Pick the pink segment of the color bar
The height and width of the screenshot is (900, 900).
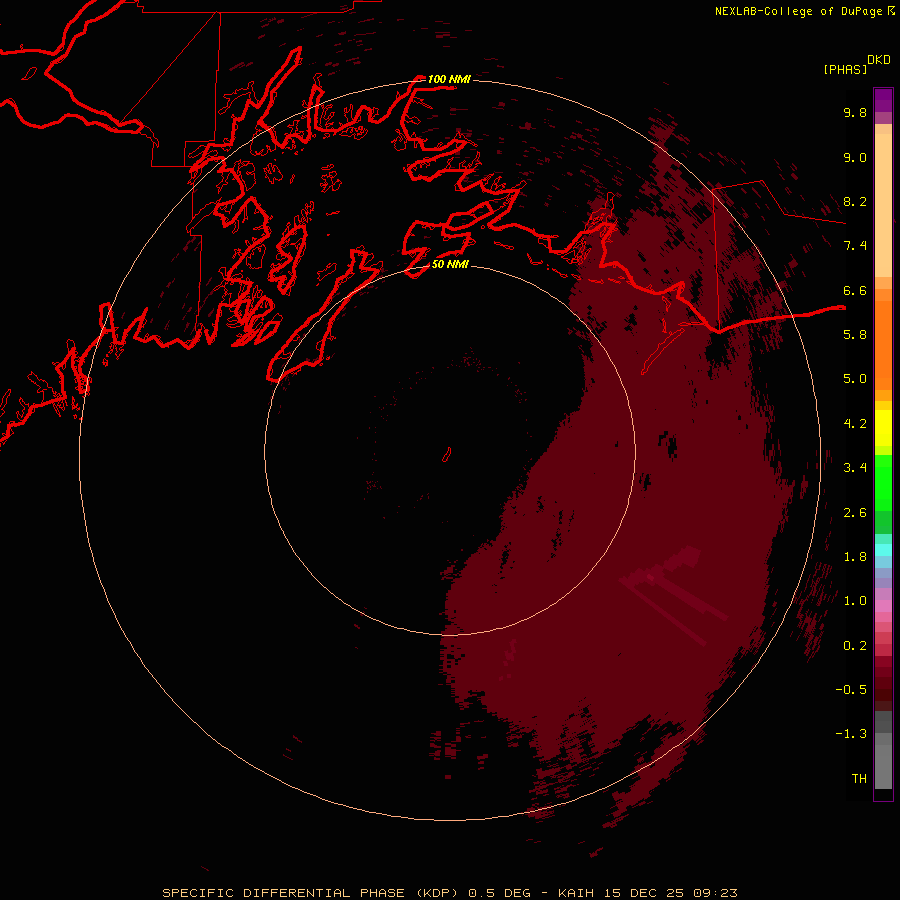point(883,606)
